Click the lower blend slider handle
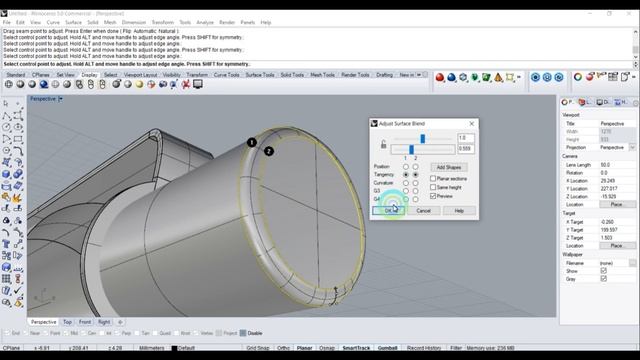Image resolution: width=640 pixels, height=360 pixels. [411, 150]
